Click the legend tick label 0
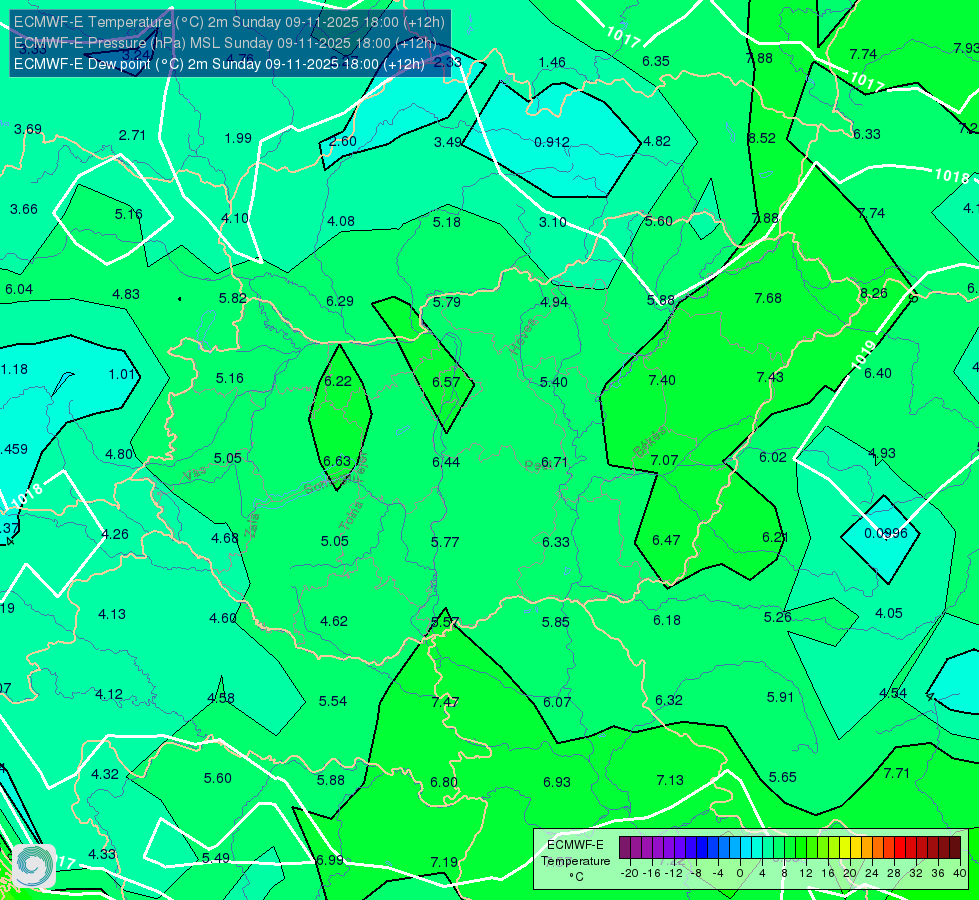The width and height of the screenshot is (979, 900). click(740, 873)
